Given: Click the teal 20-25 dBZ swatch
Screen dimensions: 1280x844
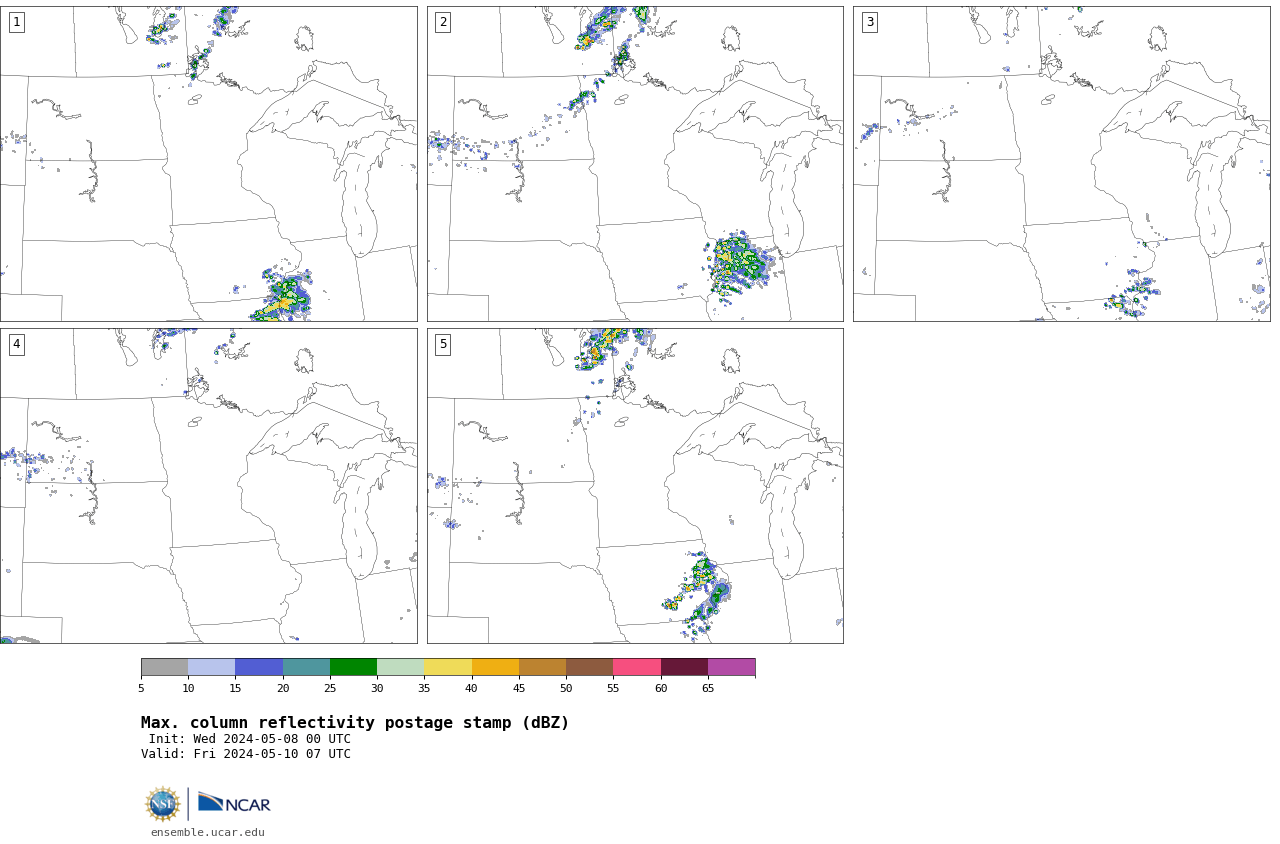Looking at the screenshot, I should tap(306, 667).
